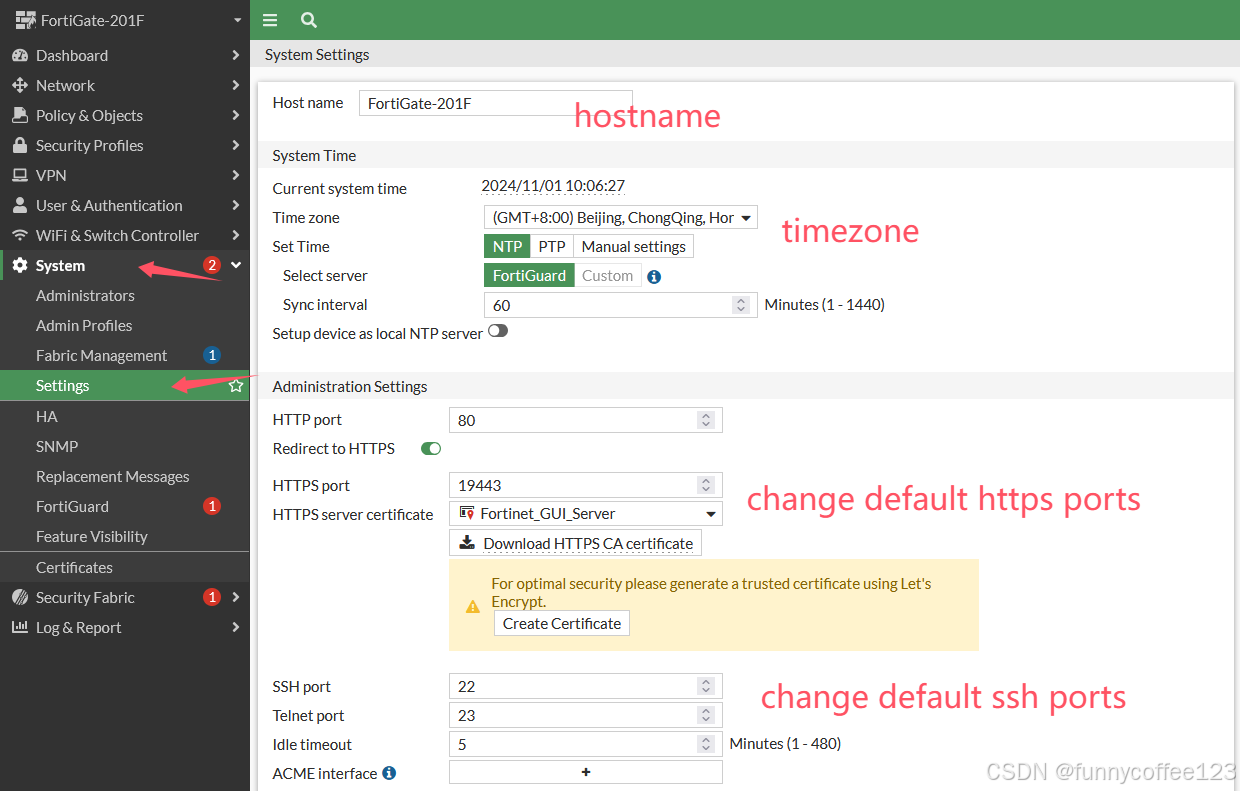
Task: Click the Dashboard gauge icon
Action: click(20, 55)
